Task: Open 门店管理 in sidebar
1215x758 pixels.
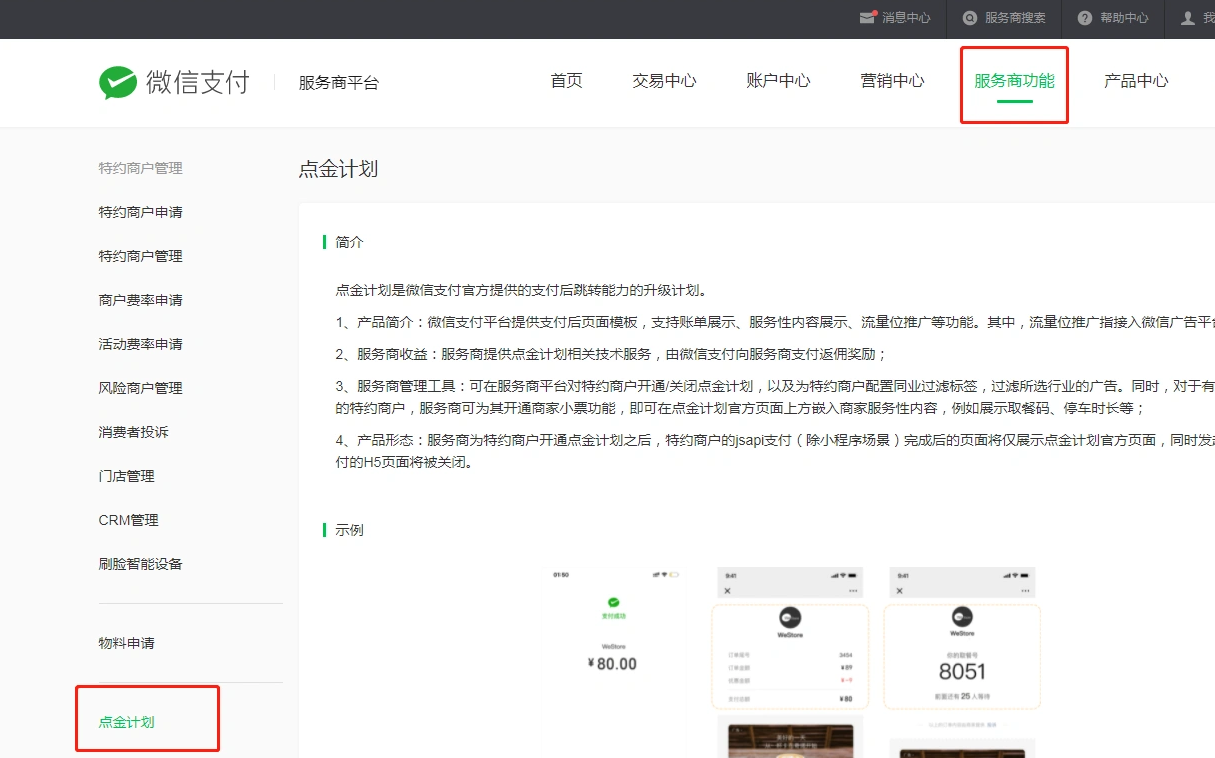Action: click(127, 476)
